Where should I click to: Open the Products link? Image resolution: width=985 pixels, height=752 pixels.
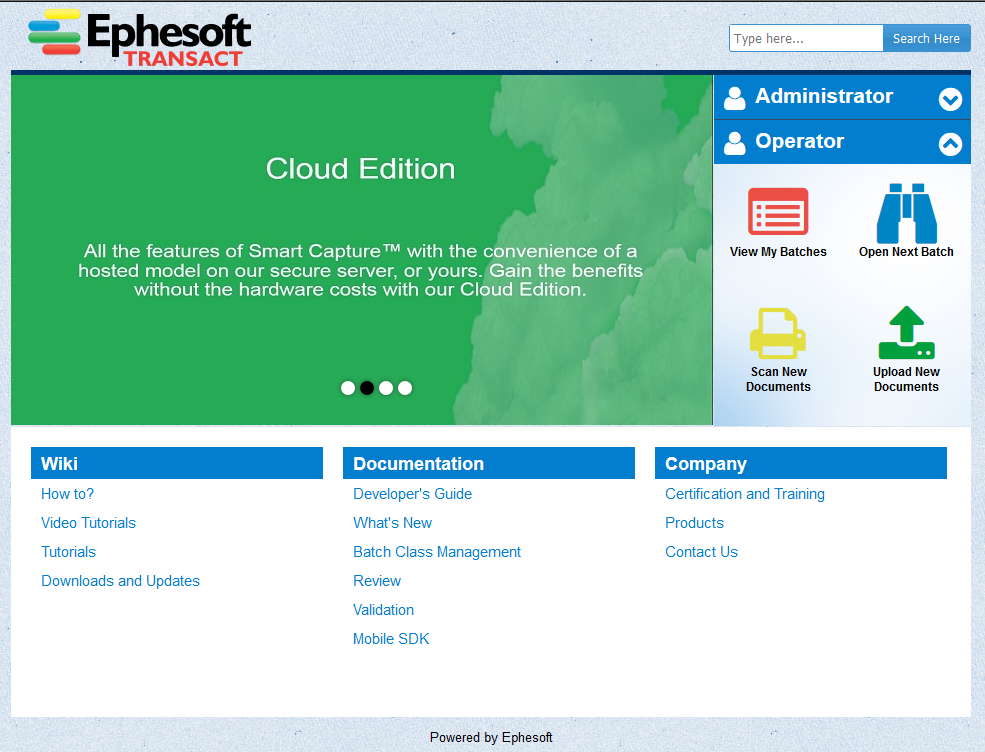(694, 523)
